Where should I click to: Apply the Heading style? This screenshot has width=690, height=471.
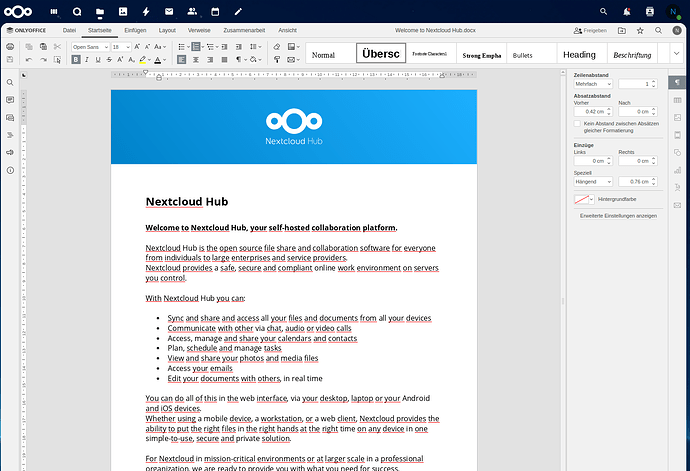point(582,53)
